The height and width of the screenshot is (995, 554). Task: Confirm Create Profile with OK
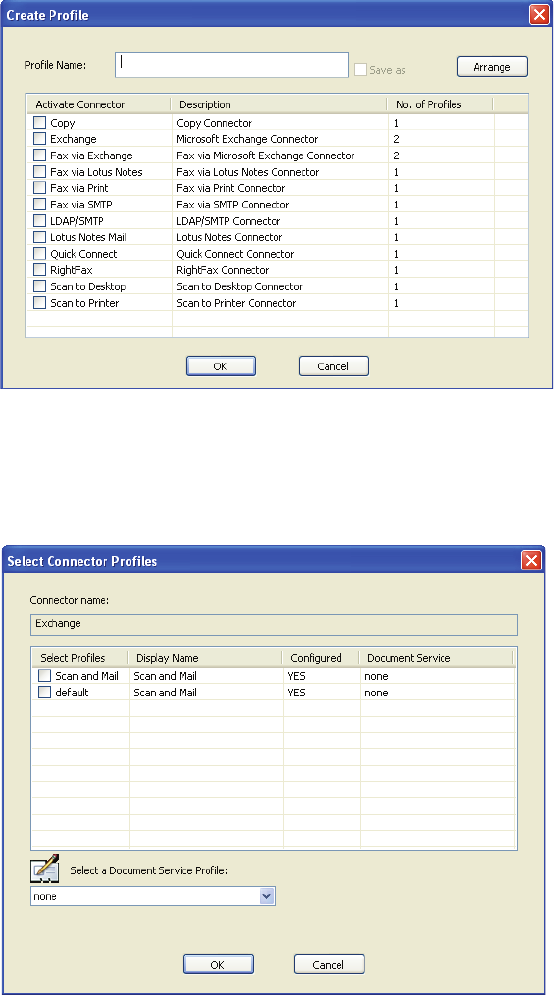tap(220, 366)
